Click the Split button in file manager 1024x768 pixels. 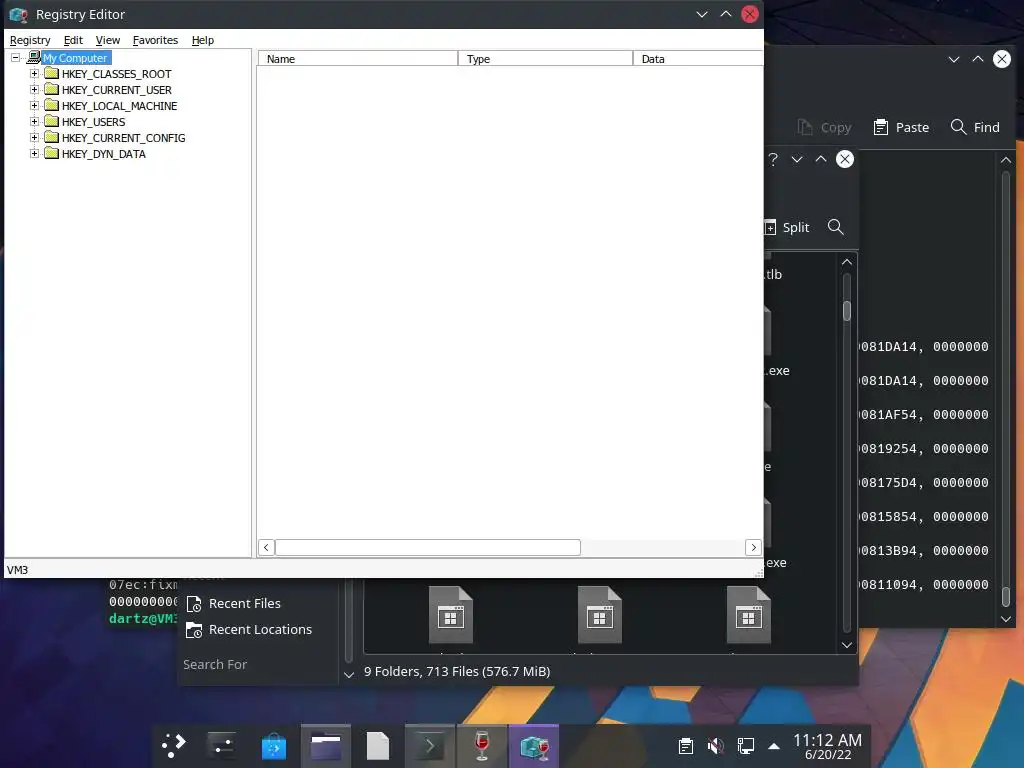787,227
